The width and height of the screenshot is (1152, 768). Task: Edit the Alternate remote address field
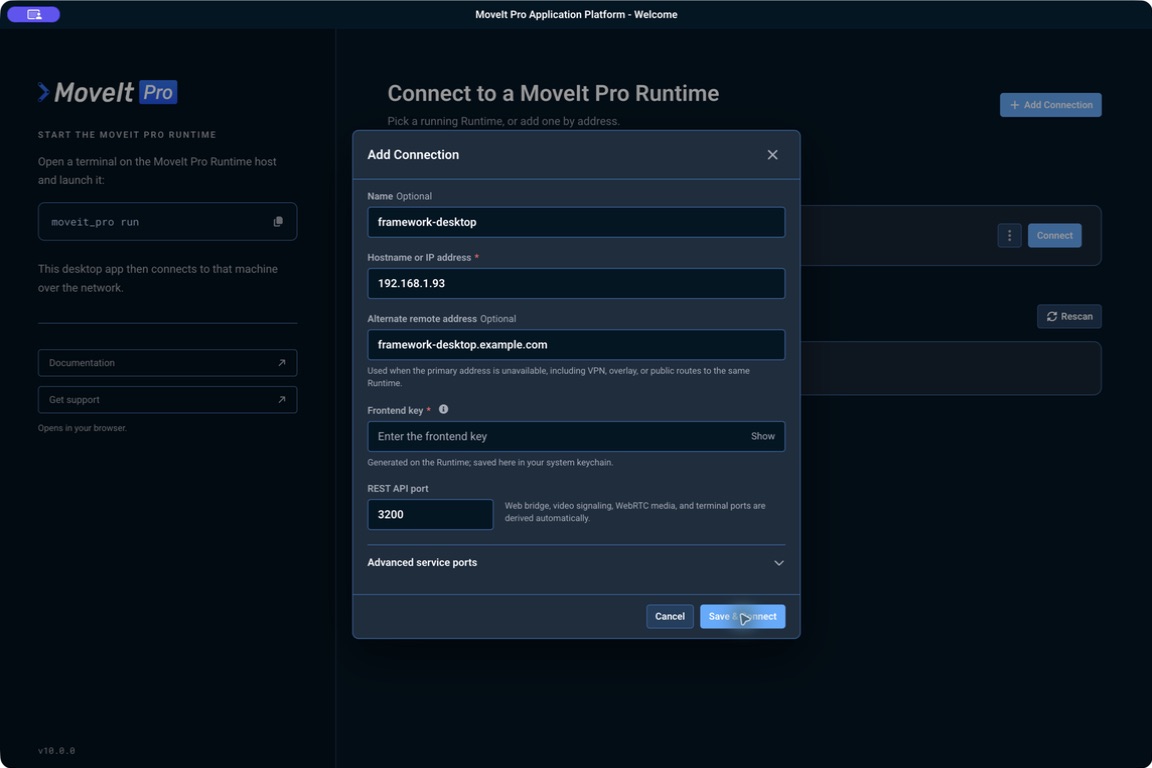click(576, 344)
